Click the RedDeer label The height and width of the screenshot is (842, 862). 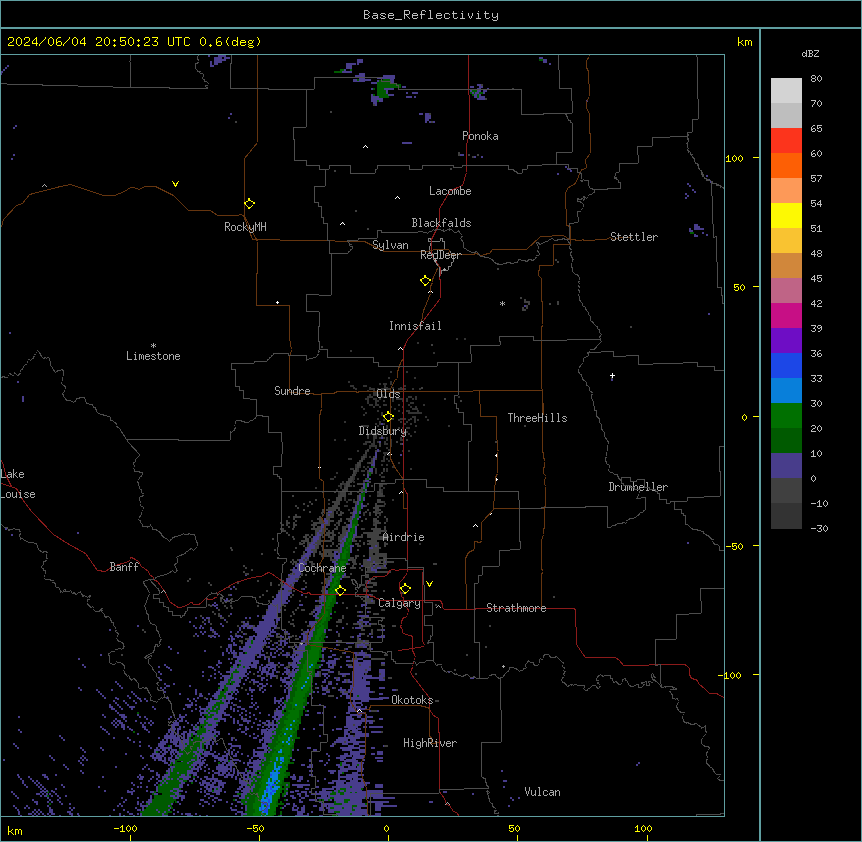tap(440, 255)
